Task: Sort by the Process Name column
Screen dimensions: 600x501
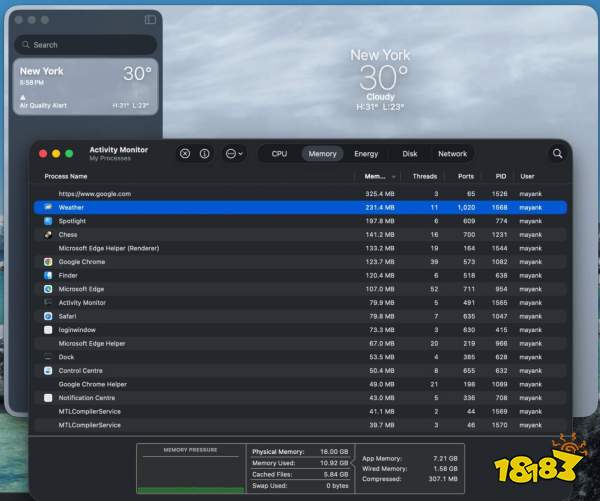Action: click(66, 176)
